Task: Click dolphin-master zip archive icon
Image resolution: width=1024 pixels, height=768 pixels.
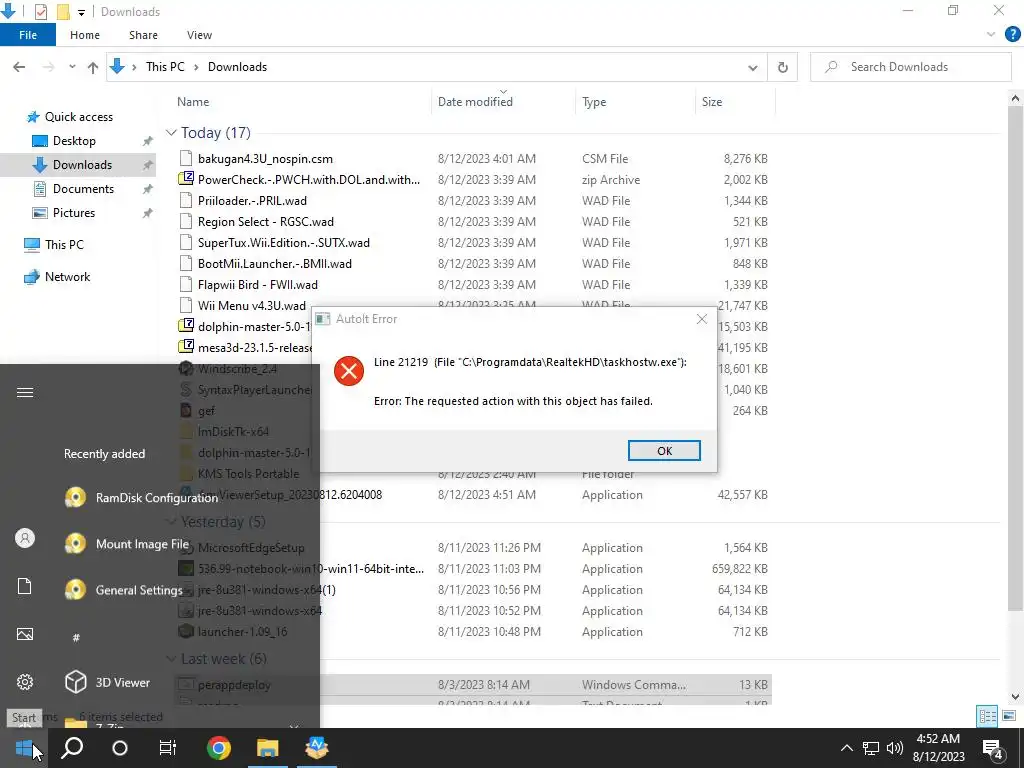Action: coord(186,326)
